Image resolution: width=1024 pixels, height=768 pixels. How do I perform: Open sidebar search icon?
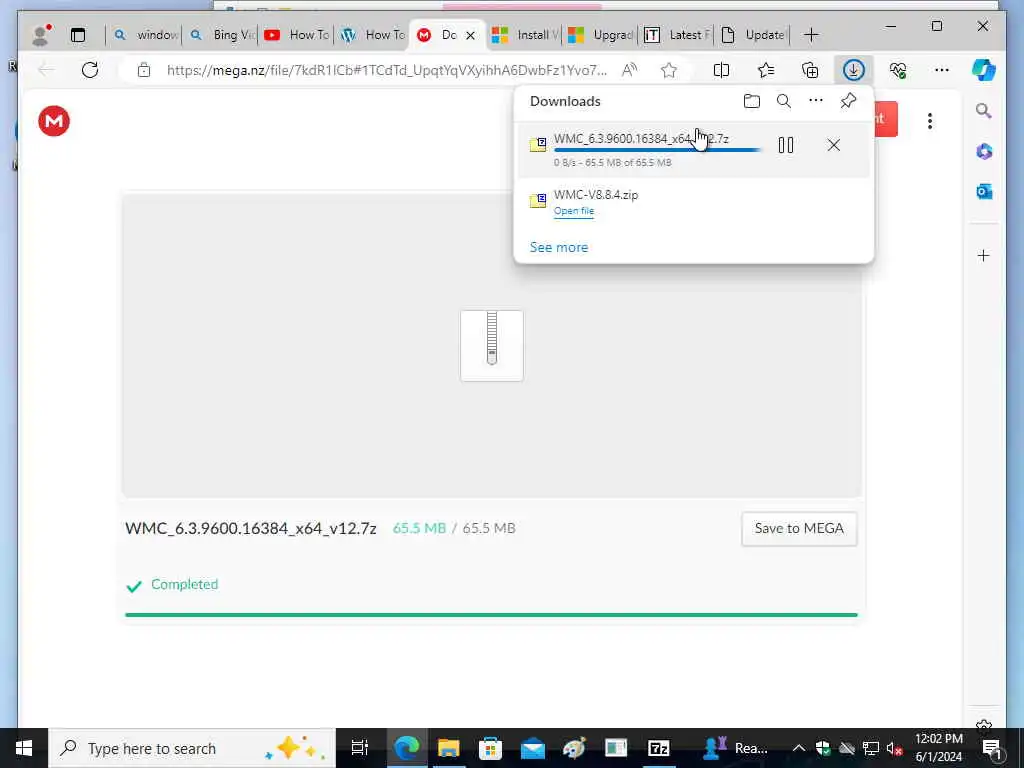984,110
